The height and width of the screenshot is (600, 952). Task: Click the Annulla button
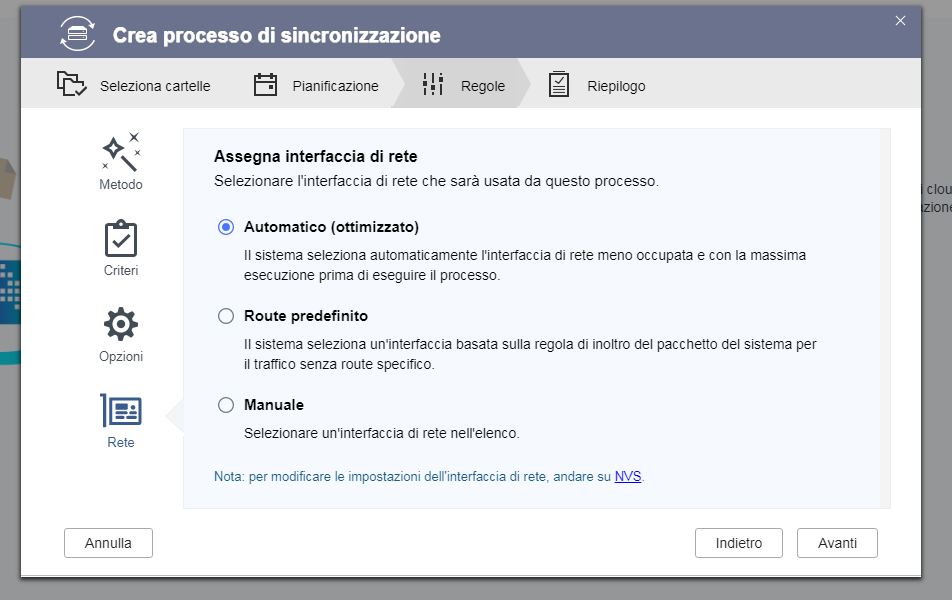(x=108, y=543)
